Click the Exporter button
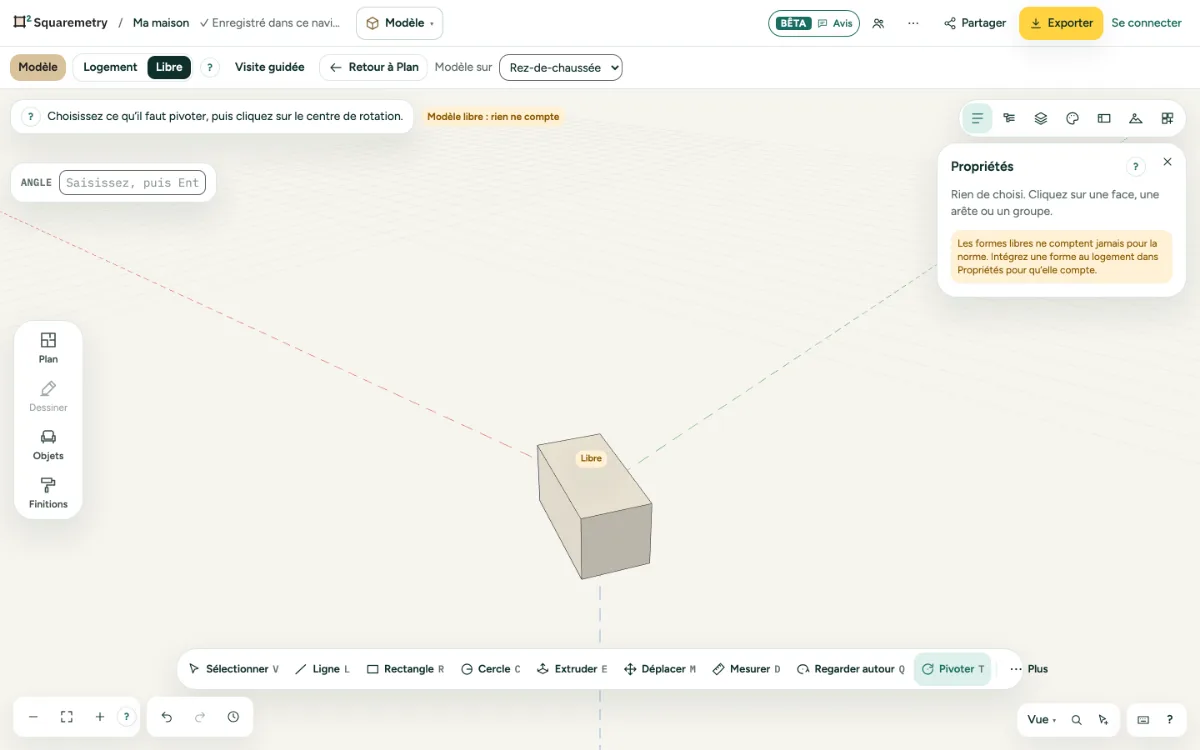The height and width of the screenshot is (750, 1200). pos(1061,23)
